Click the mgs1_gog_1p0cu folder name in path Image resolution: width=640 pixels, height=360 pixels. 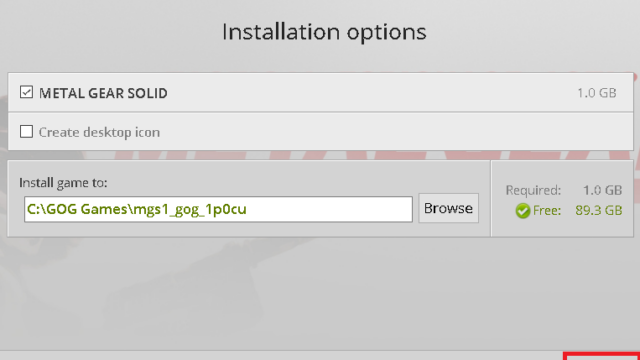190,209
